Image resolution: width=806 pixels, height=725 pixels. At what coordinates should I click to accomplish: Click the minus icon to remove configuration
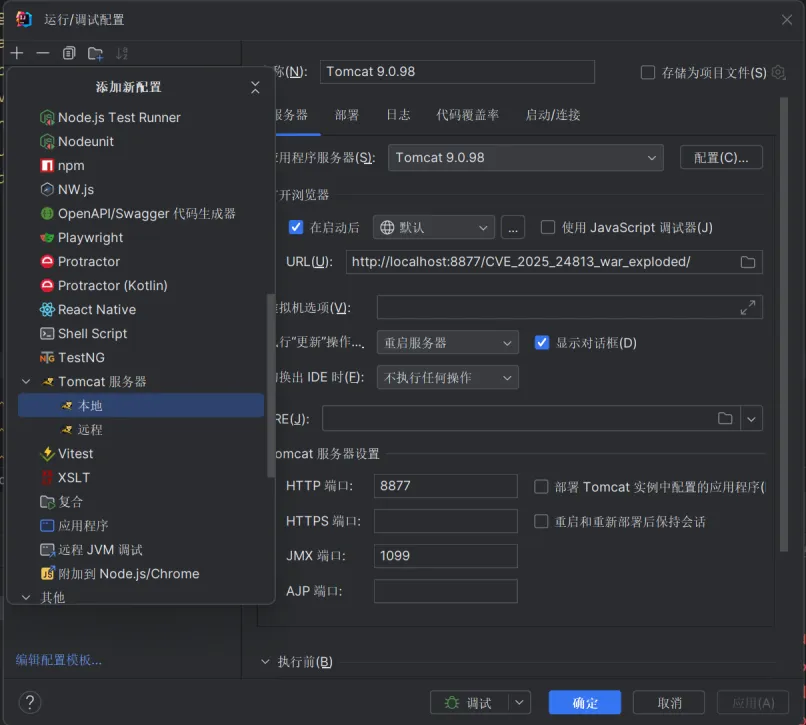(x=43, y=53)
